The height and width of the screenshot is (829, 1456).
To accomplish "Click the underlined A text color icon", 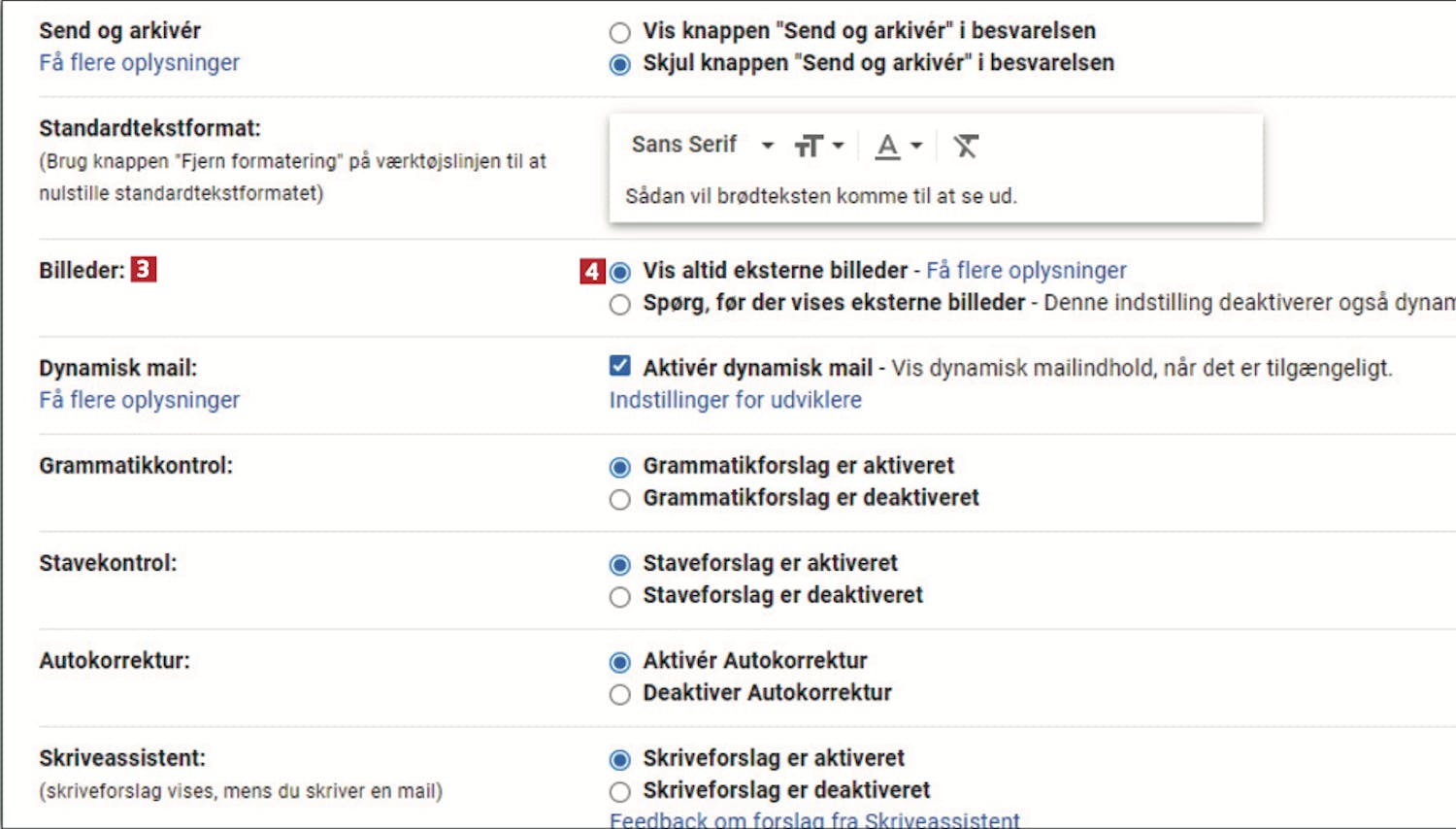I will click(897, 146).
